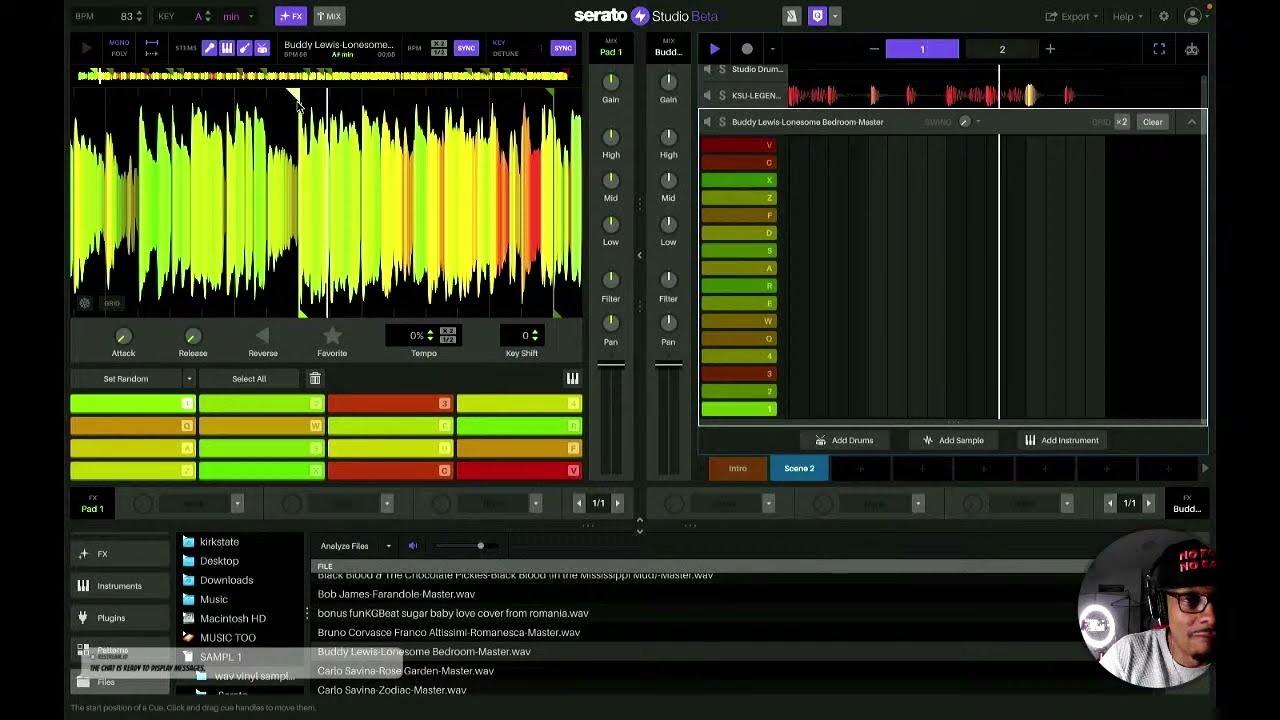This screenshot has height=720, width=1280.
Task: Enable the vocal stem microphone icon
Action: (209, 48)
